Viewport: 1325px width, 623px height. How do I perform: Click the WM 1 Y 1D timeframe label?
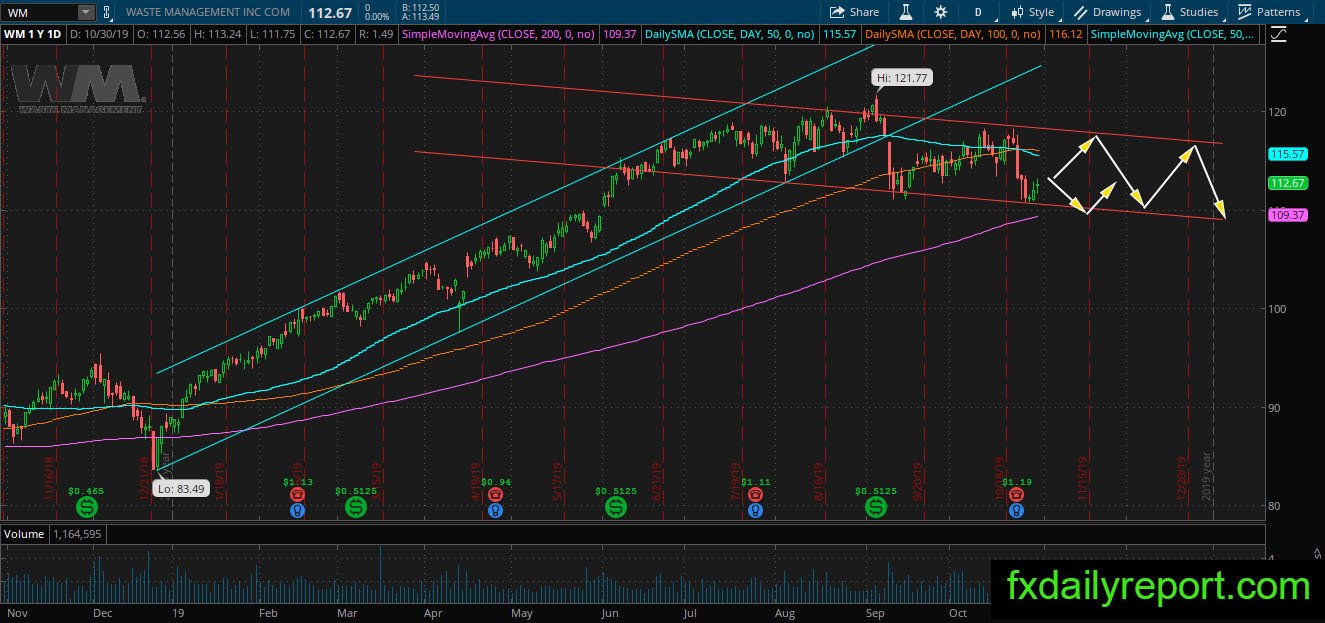[32, 34]
